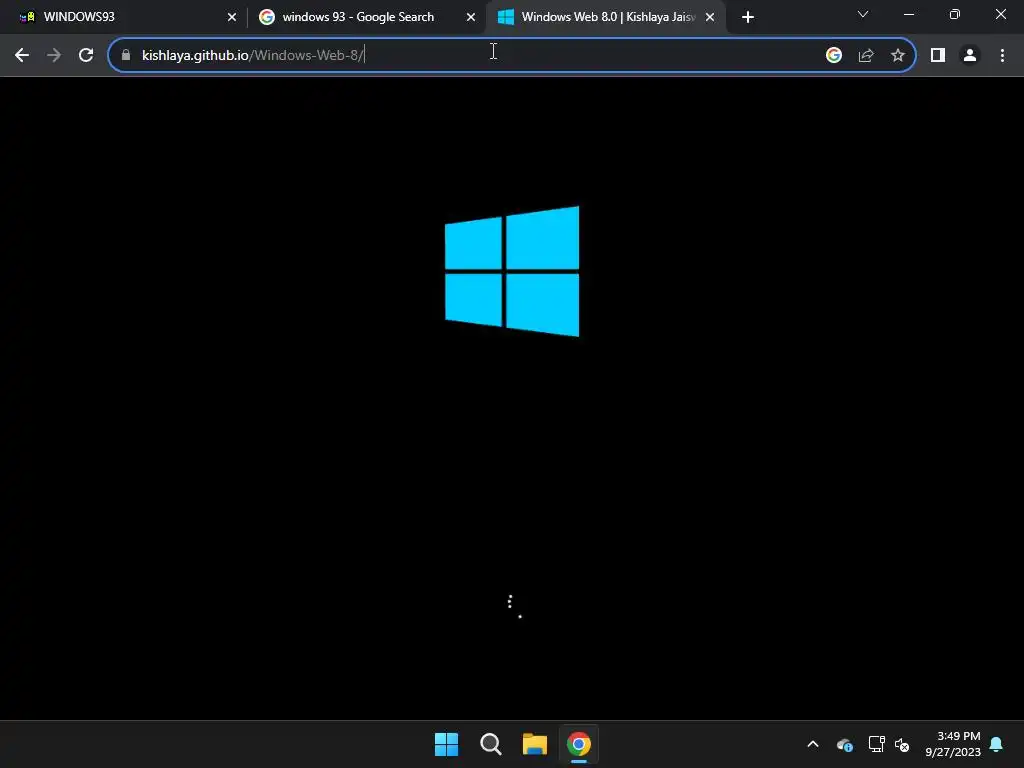Open the clock showing 3:49 PM
Viewport: 1024px width, 768px height.
(x=953, y=744)
